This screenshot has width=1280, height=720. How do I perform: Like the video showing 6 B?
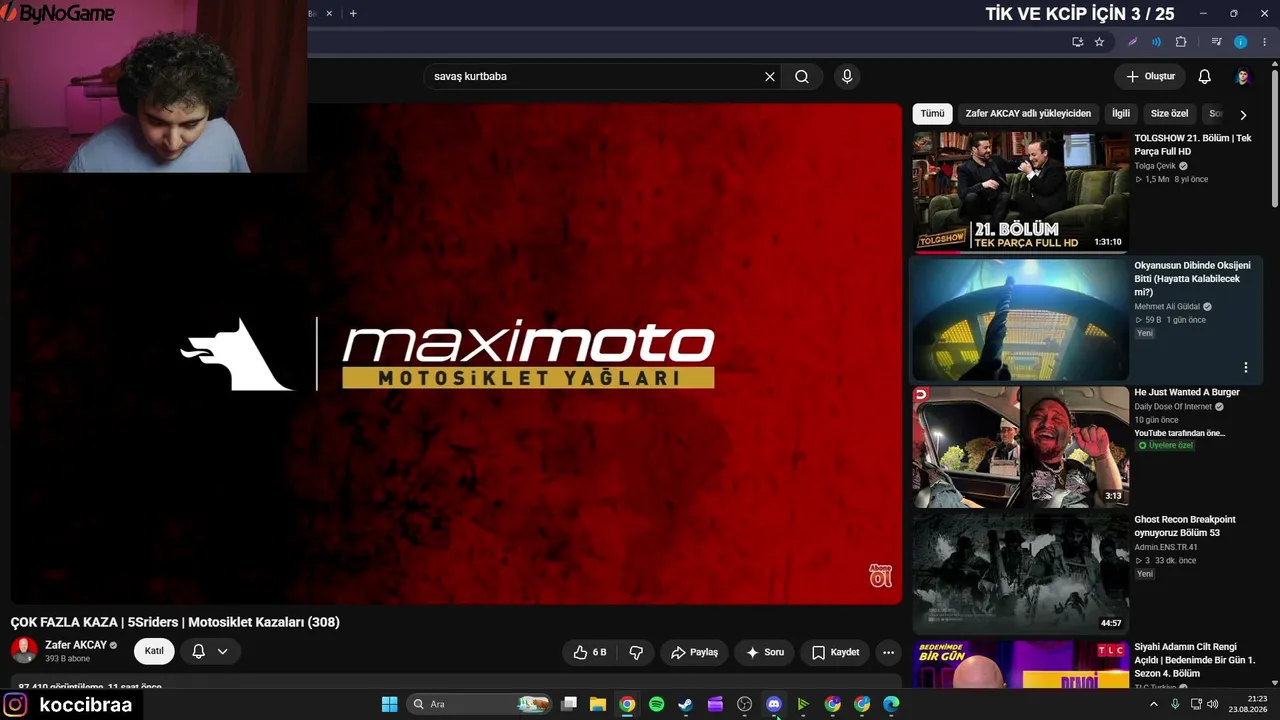click(x=590, y=652)
